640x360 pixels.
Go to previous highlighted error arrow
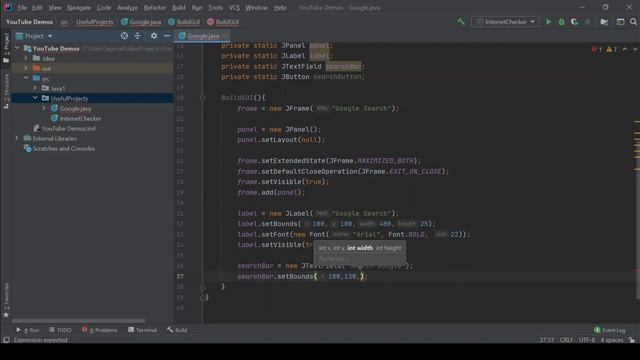click(625, 49)
